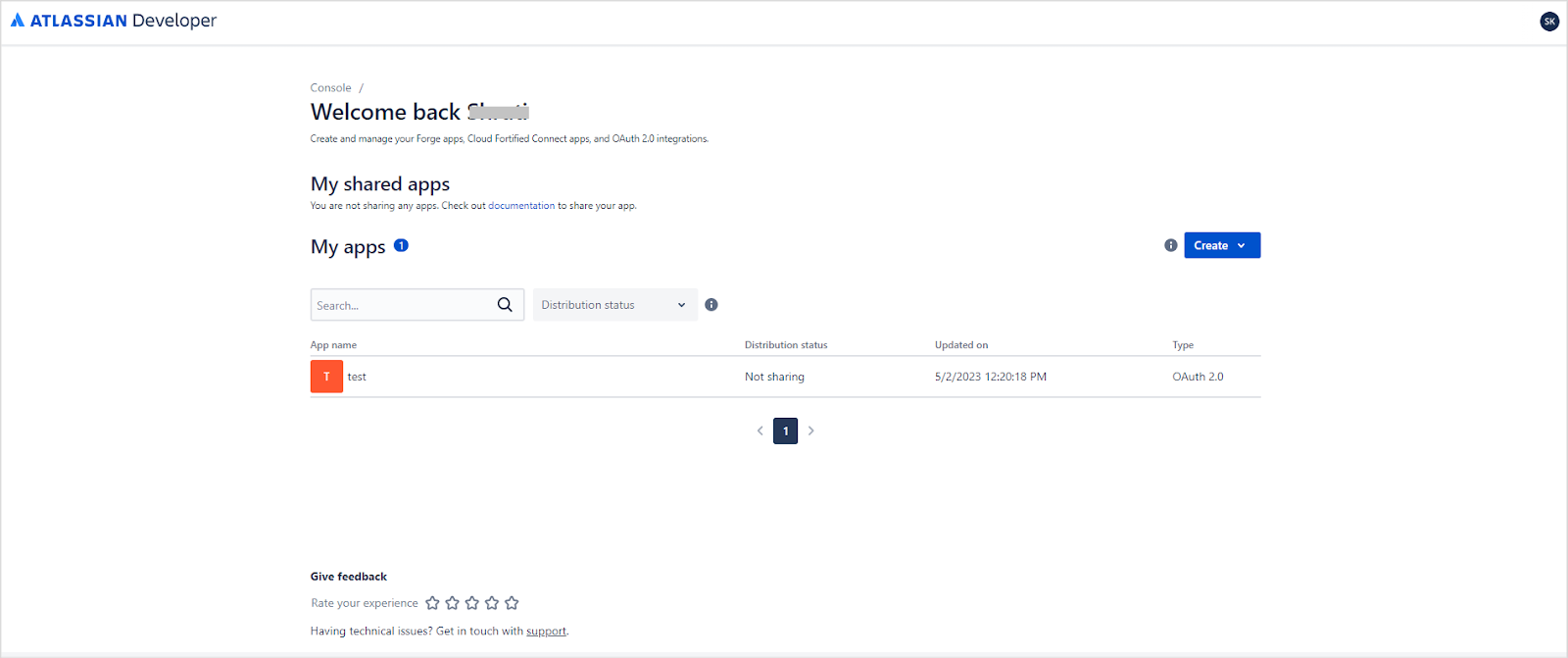This screenshot has height=658, width=1568.
Task: Go to next page arrow
Action: pos(811,430)
